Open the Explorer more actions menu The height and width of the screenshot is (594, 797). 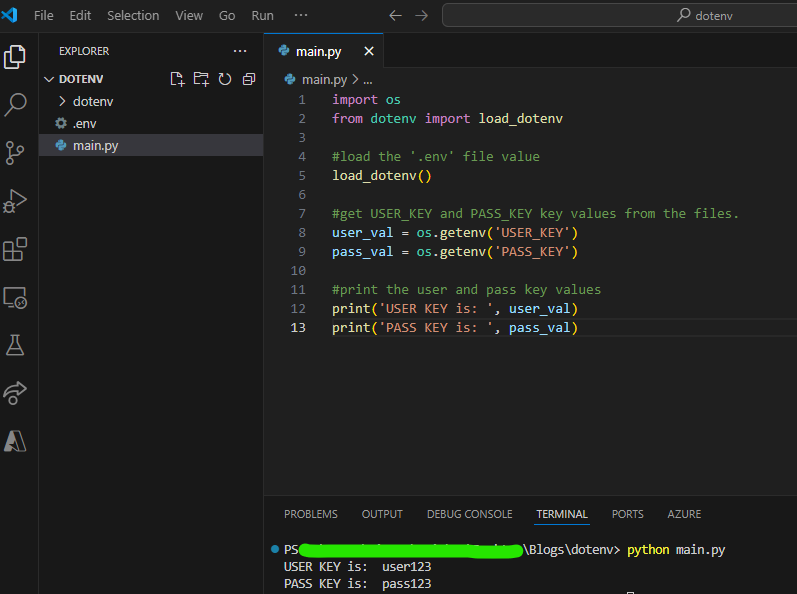click(239, 51)
